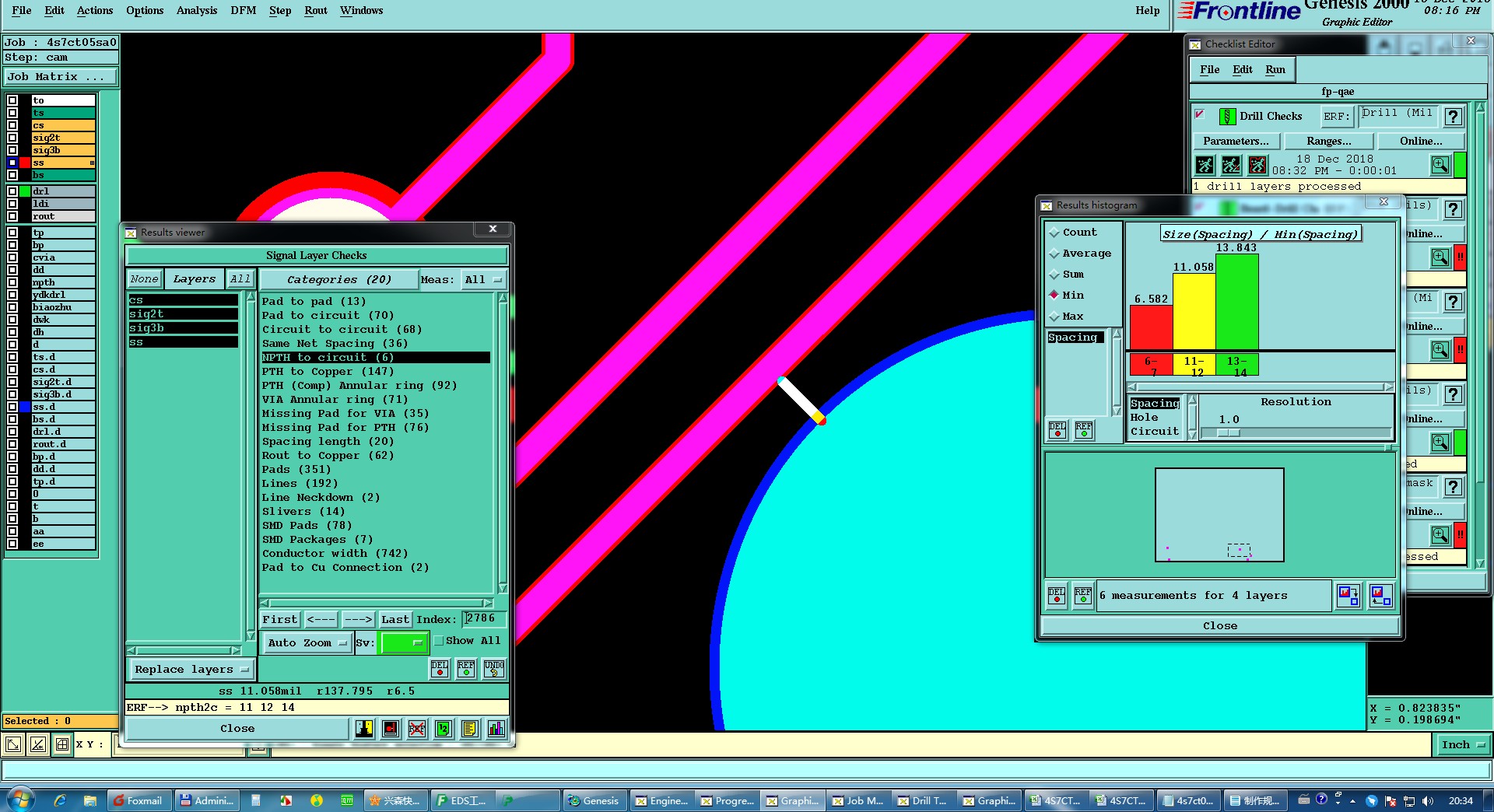Viewport: 1494px width, 812px height.
Task: Open the Auto Zoom dropdown
Action: (x=307, y=643)
